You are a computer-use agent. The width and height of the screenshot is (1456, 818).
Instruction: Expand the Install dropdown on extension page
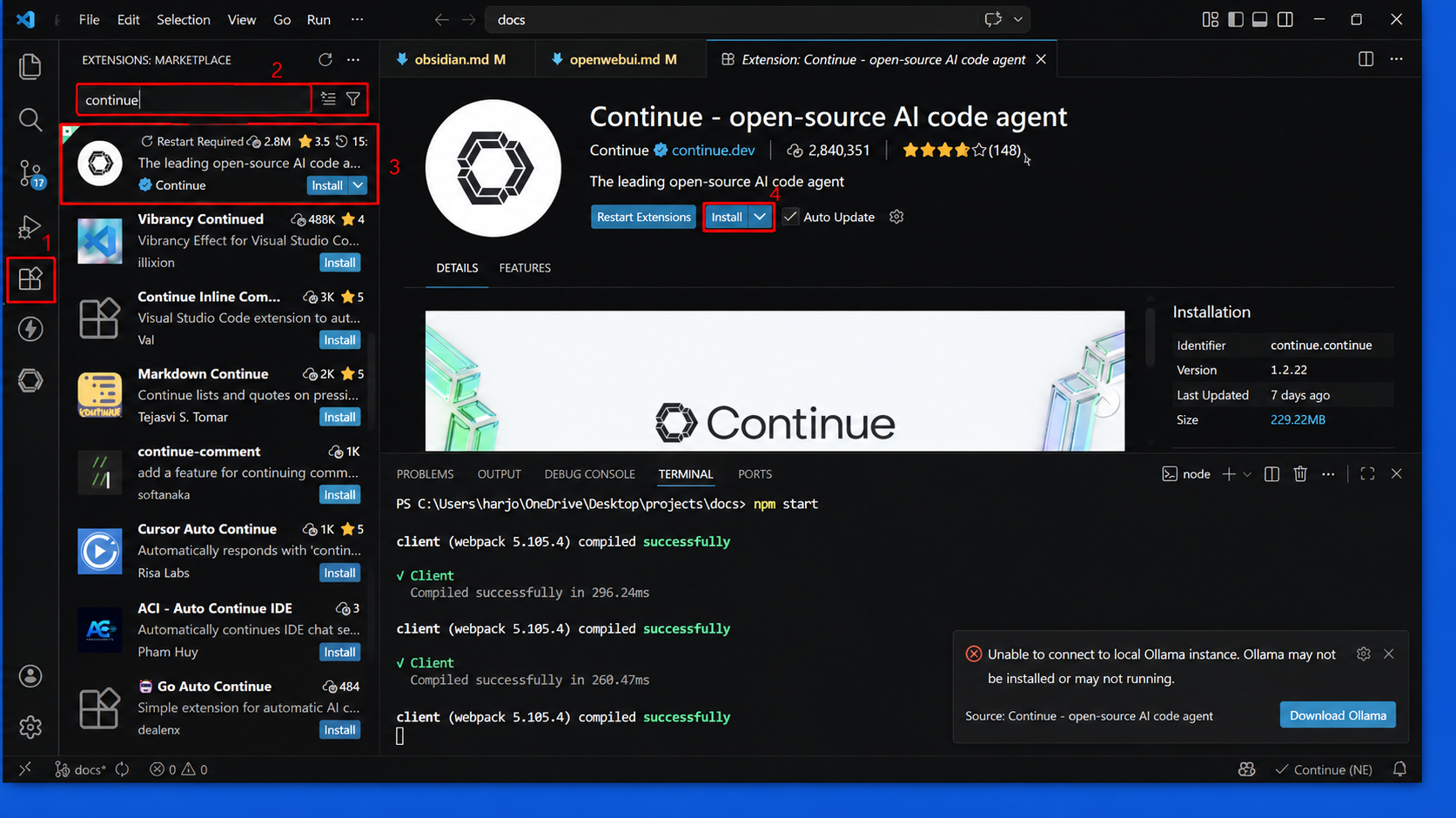tap(760, 217)
